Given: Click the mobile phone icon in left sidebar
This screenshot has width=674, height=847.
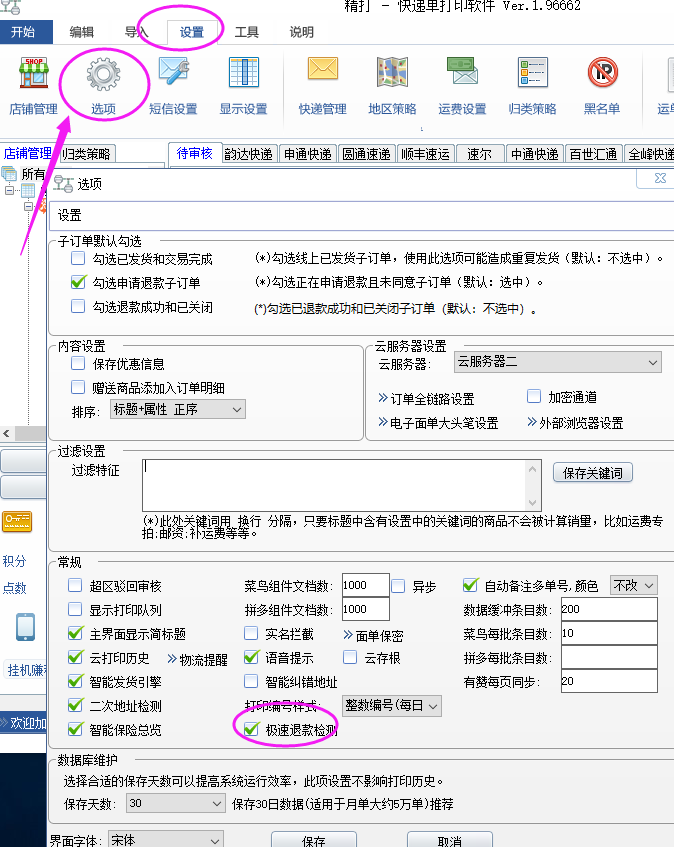Looking at the screenshot, I should pos(25,627).
